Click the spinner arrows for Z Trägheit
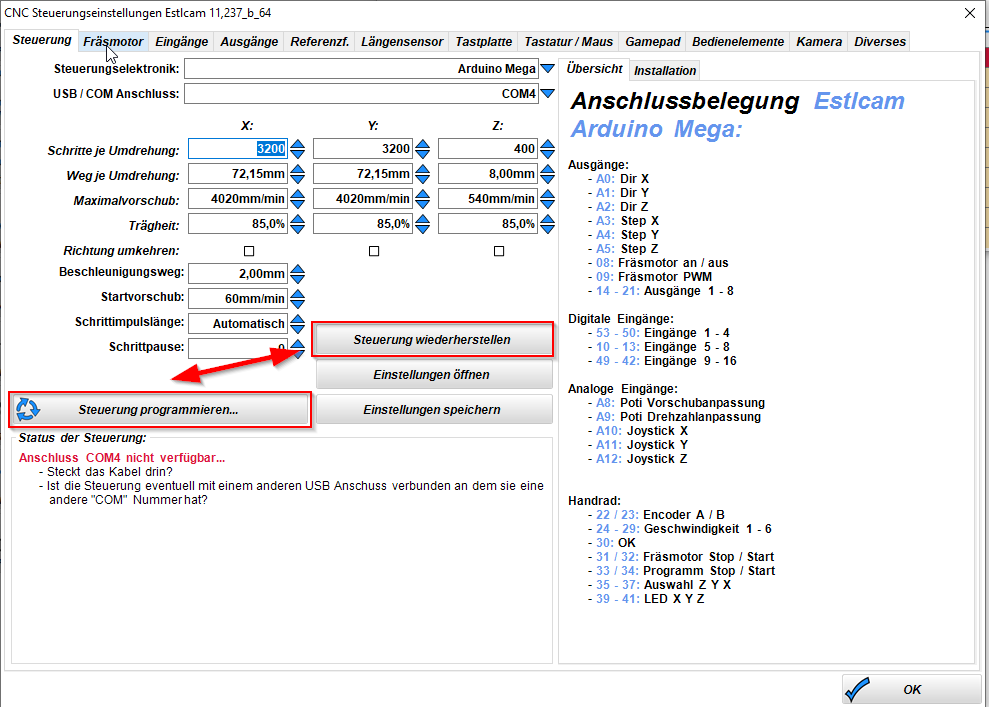Viewport: 989px width, 707px height. pos(547,224)
